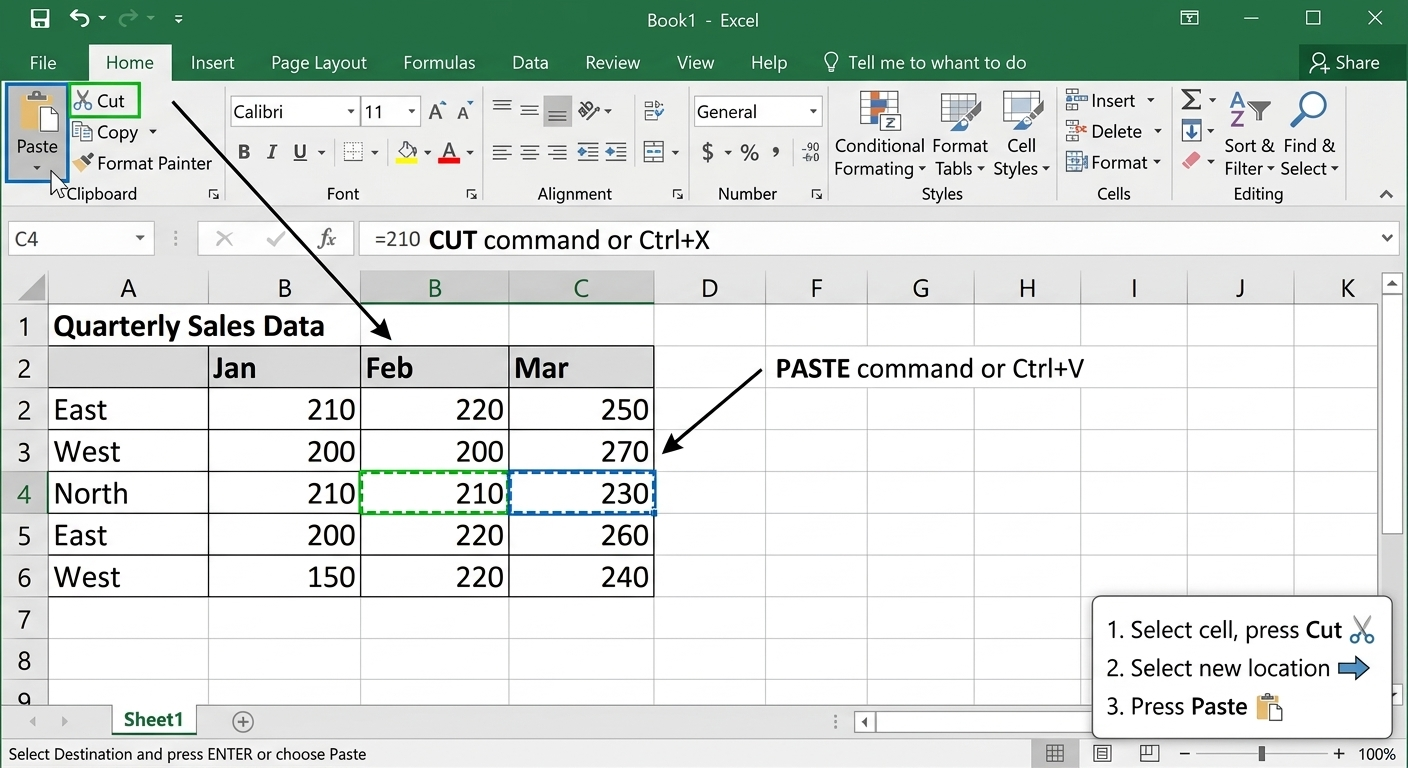Viewport: 1408px width, 768px height.
Task: Add a new sheet with plus icon
Action: [242, 721]
